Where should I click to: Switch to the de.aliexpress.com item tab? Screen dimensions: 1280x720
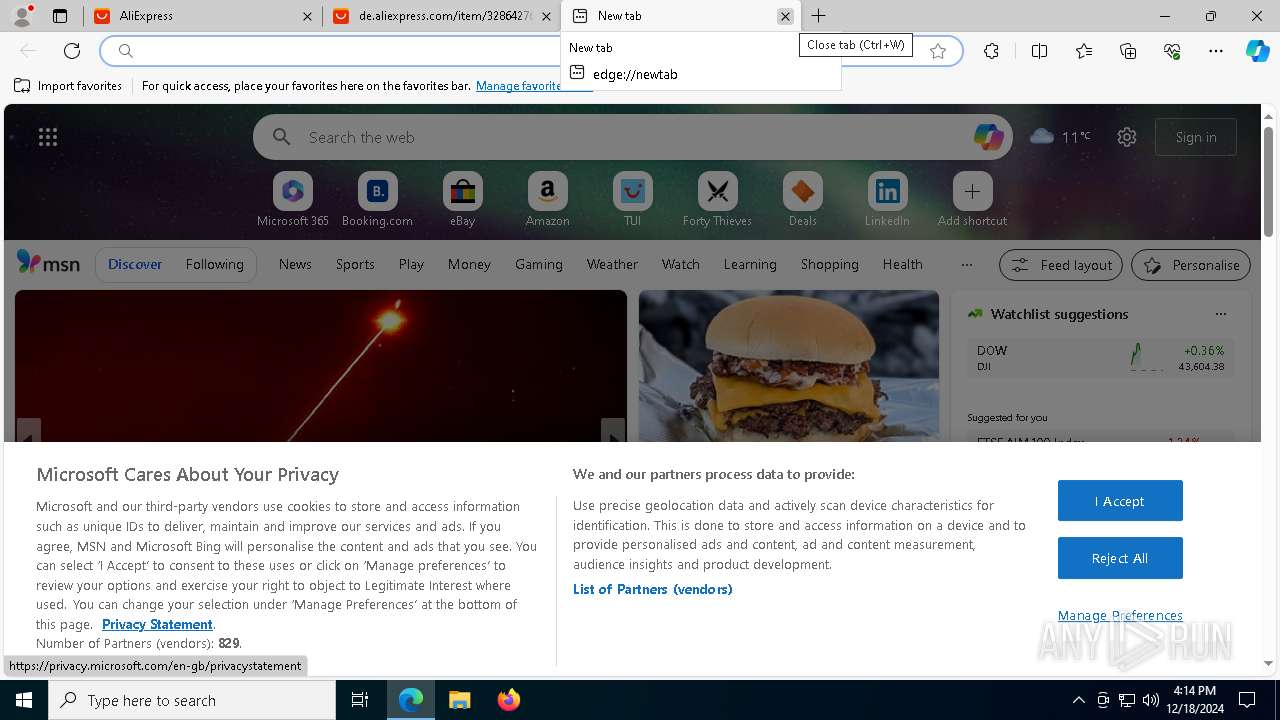[x=442, y=16]
